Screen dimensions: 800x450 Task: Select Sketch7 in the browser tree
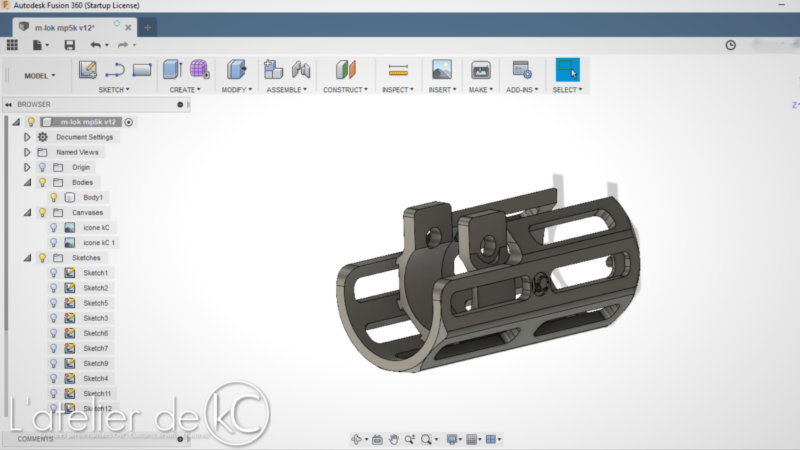95,348
